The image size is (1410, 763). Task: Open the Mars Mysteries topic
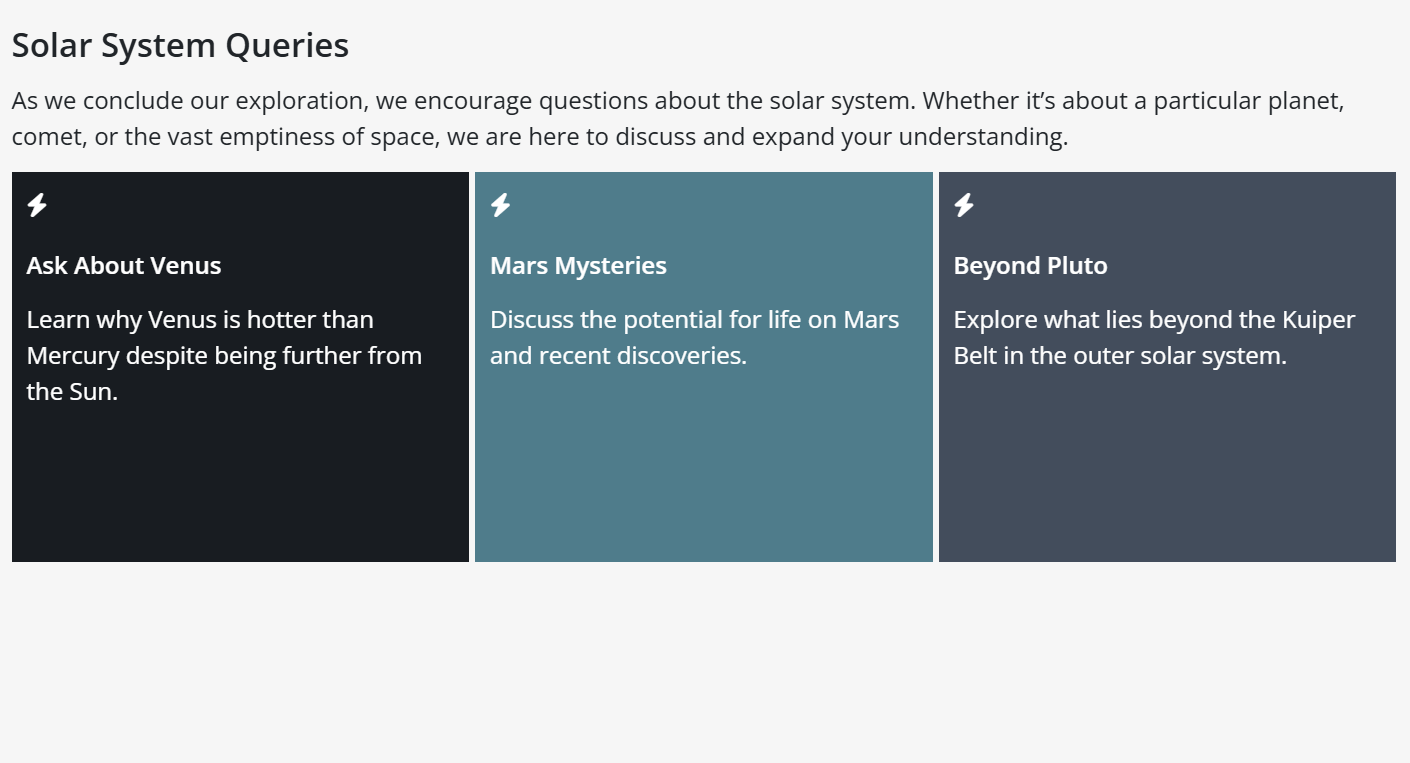click(578, 265)
